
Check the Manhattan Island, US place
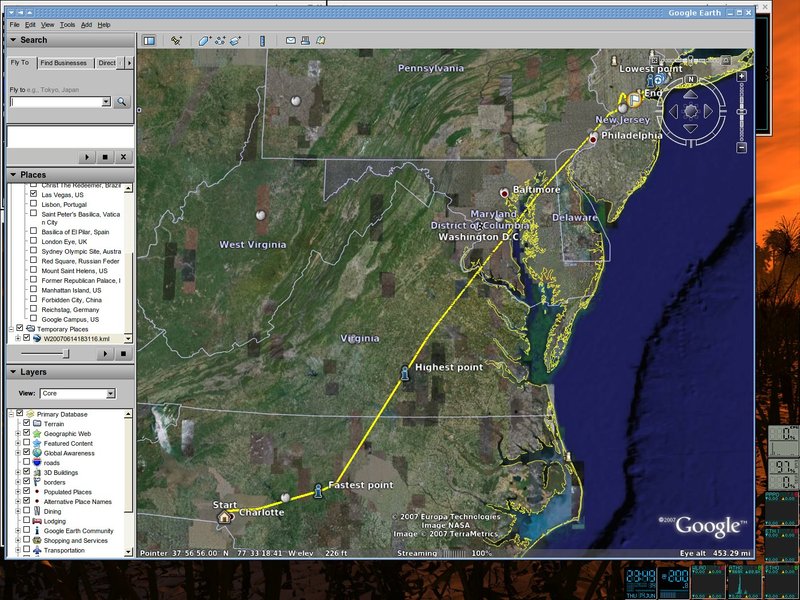tap(34, 289)
